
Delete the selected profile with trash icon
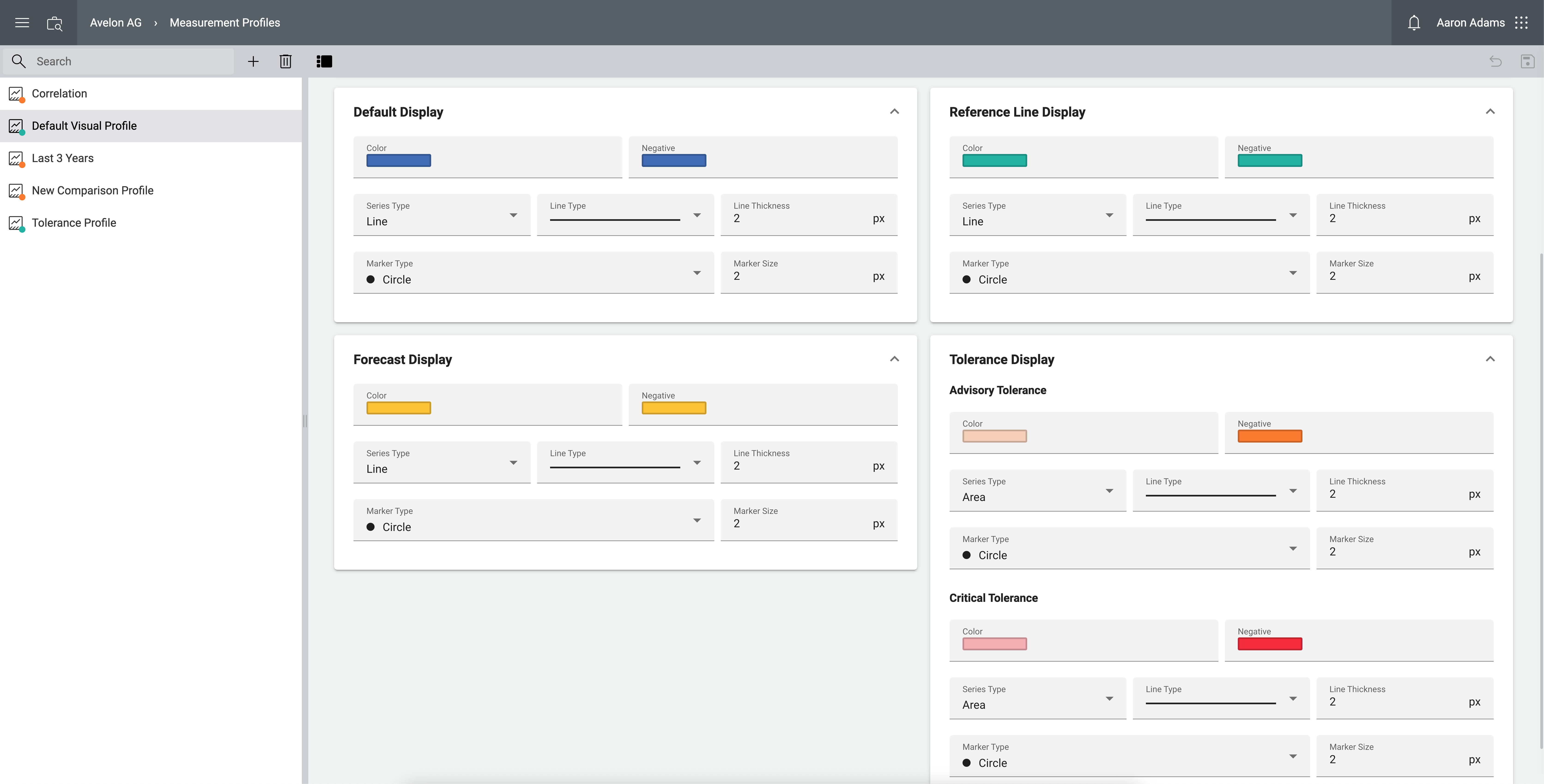click(285, 61)
